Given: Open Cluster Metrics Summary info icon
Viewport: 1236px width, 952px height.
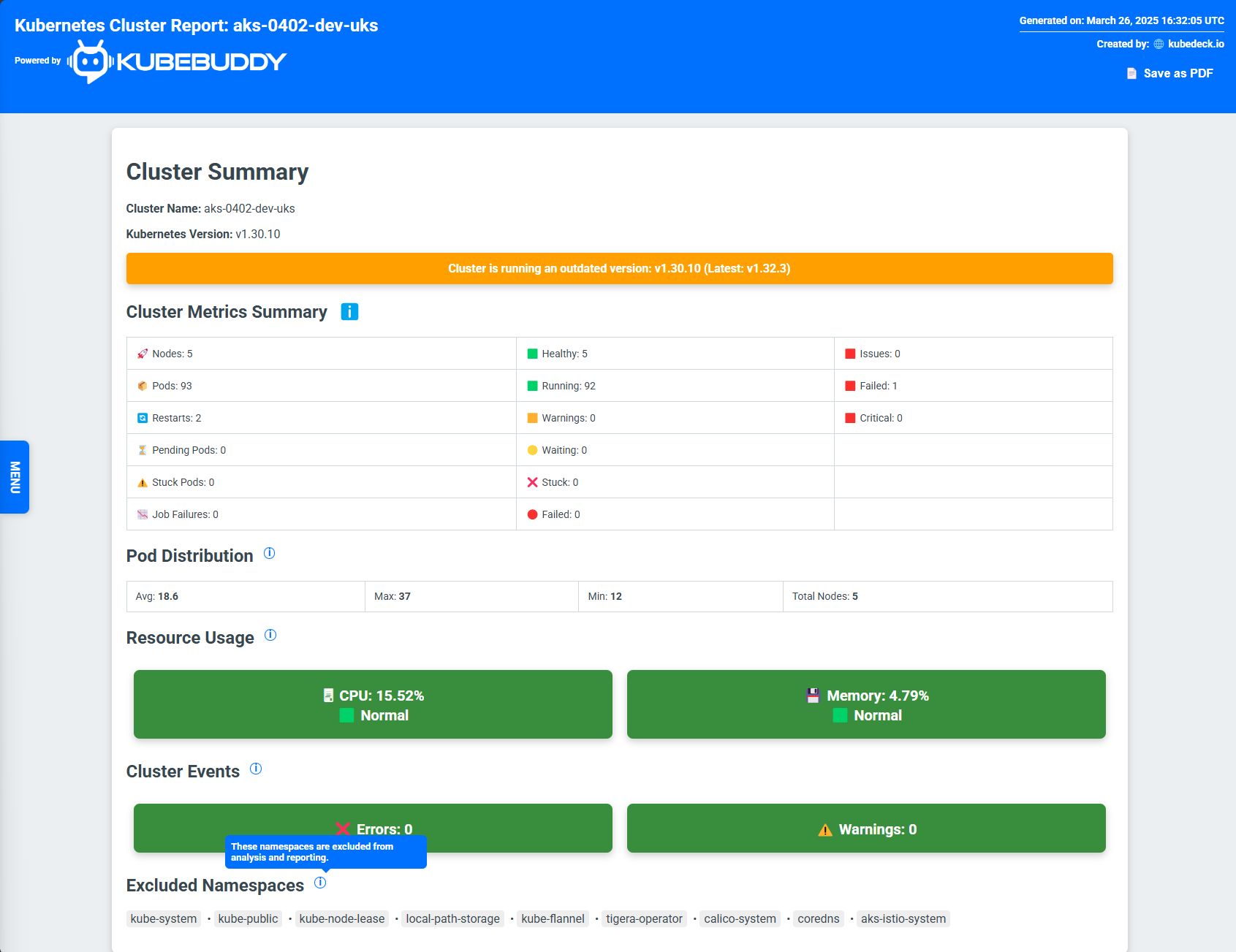Looking at the screenshot, I should tap(349, 312).
